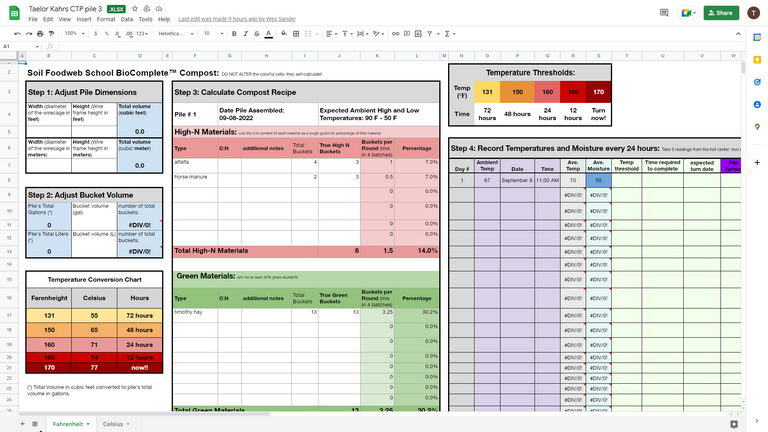This screenshot has height=432, width=768.
Task: Open comment history at top right
Action: [664, 13]
